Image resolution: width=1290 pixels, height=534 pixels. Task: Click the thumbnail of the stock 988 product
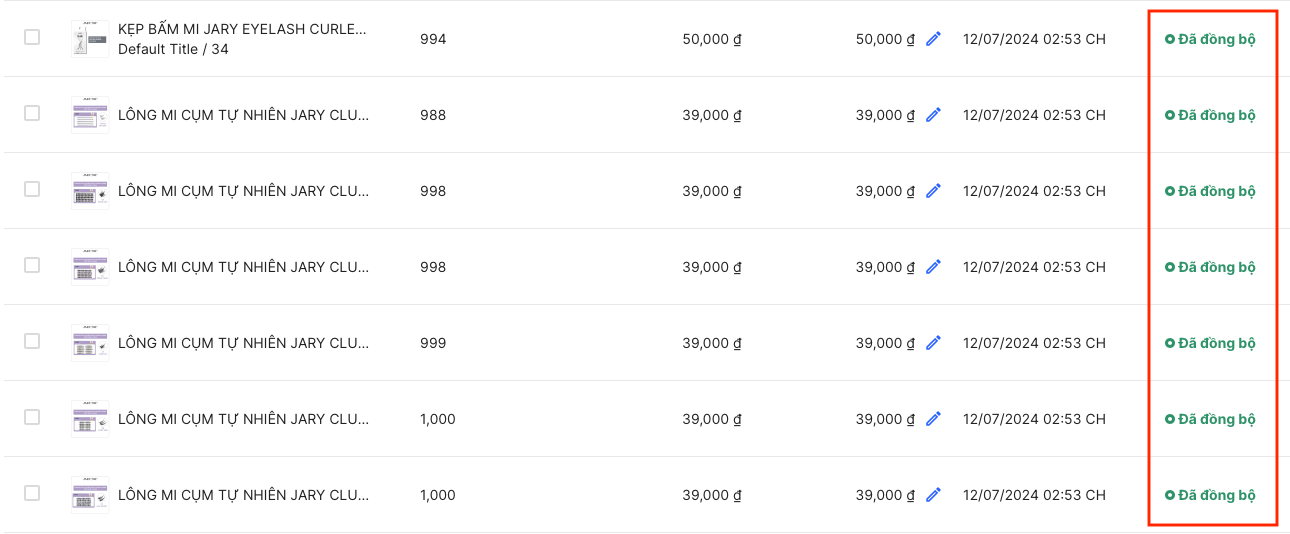coord(90,115)
